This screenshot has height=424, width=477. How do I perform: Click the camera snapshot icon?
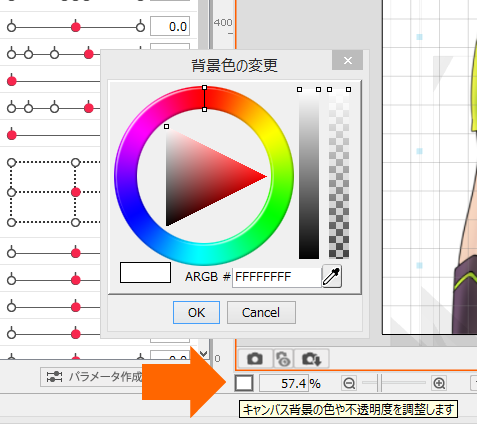(255, 359)
